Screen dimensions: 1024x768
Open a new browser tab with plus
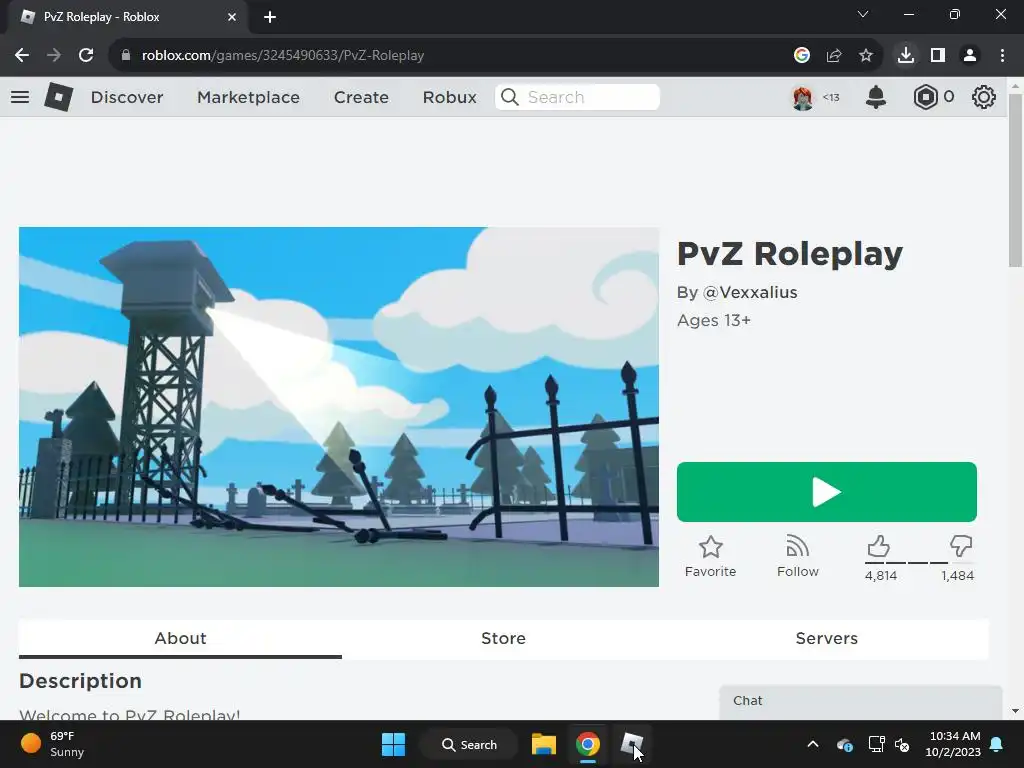click(x=270, y=17)
